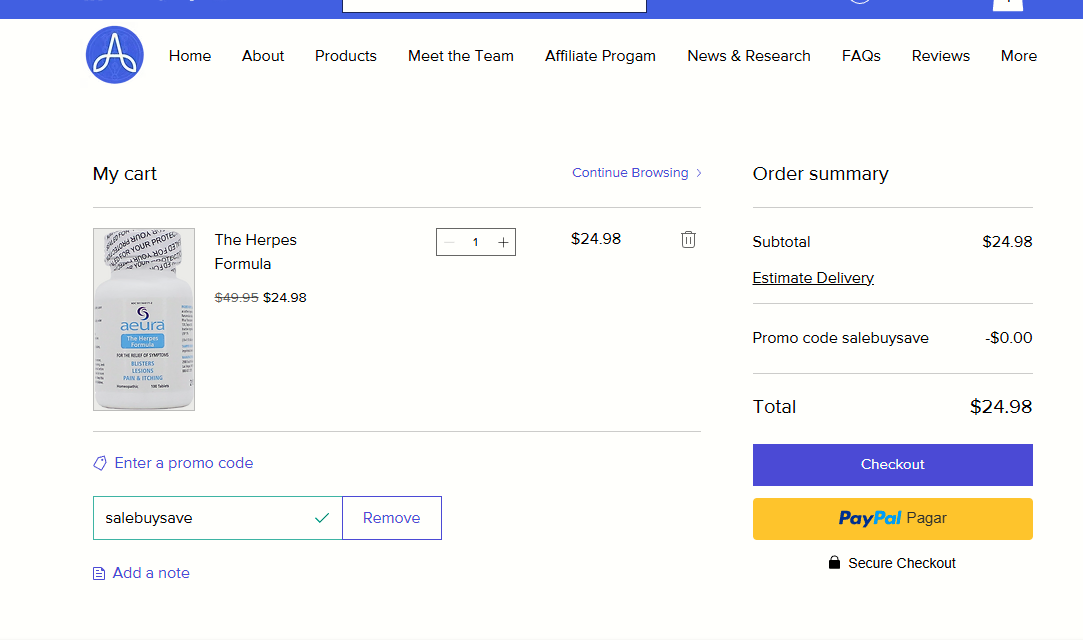The image size is (1083, 640).
Task: Open the About page
Action: click(x=262, y=56)
